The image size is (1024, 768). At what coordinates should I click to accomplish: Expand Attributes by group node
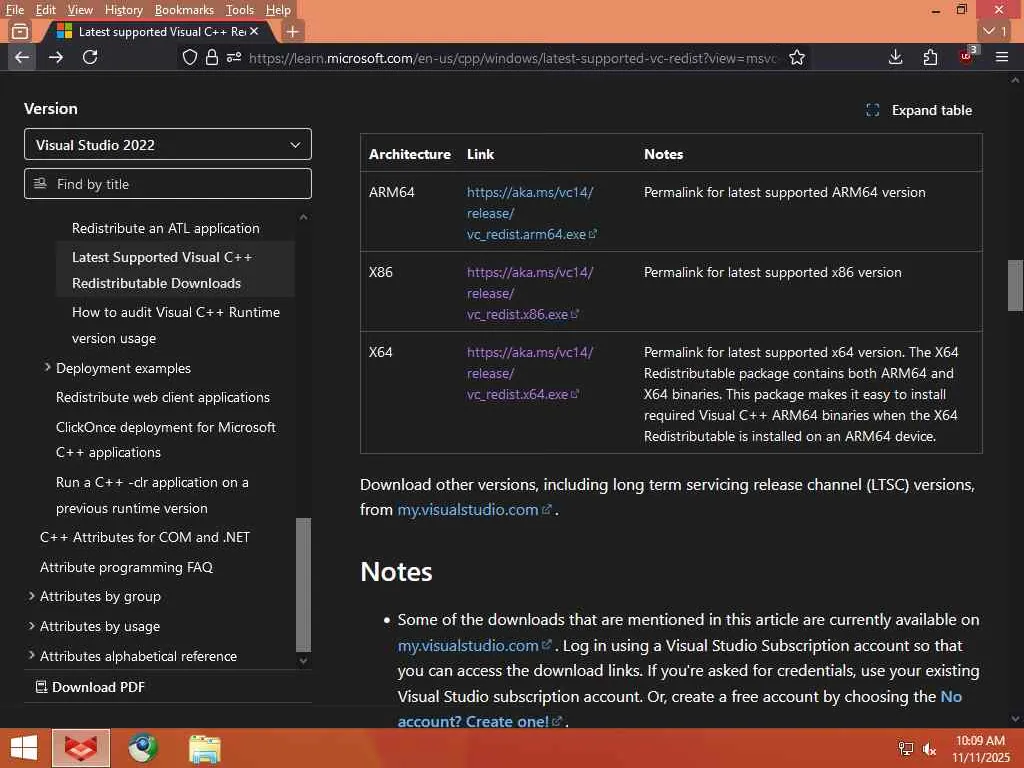31,596
